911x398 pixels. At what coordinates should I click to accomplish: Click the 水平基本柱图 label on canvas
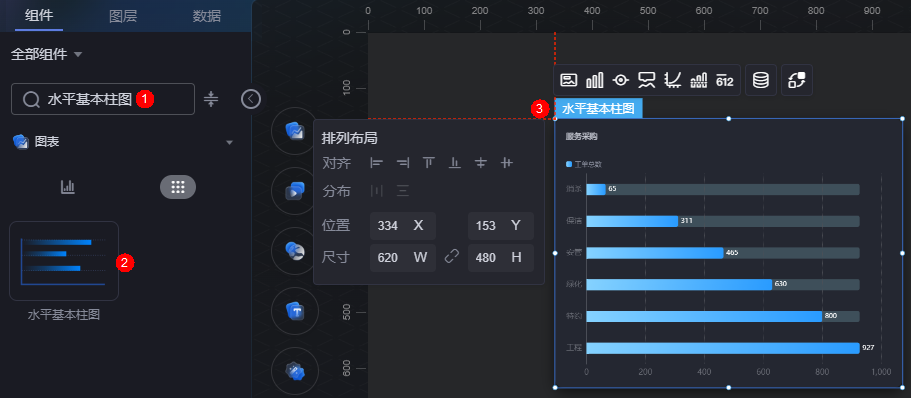click(598, 108)
